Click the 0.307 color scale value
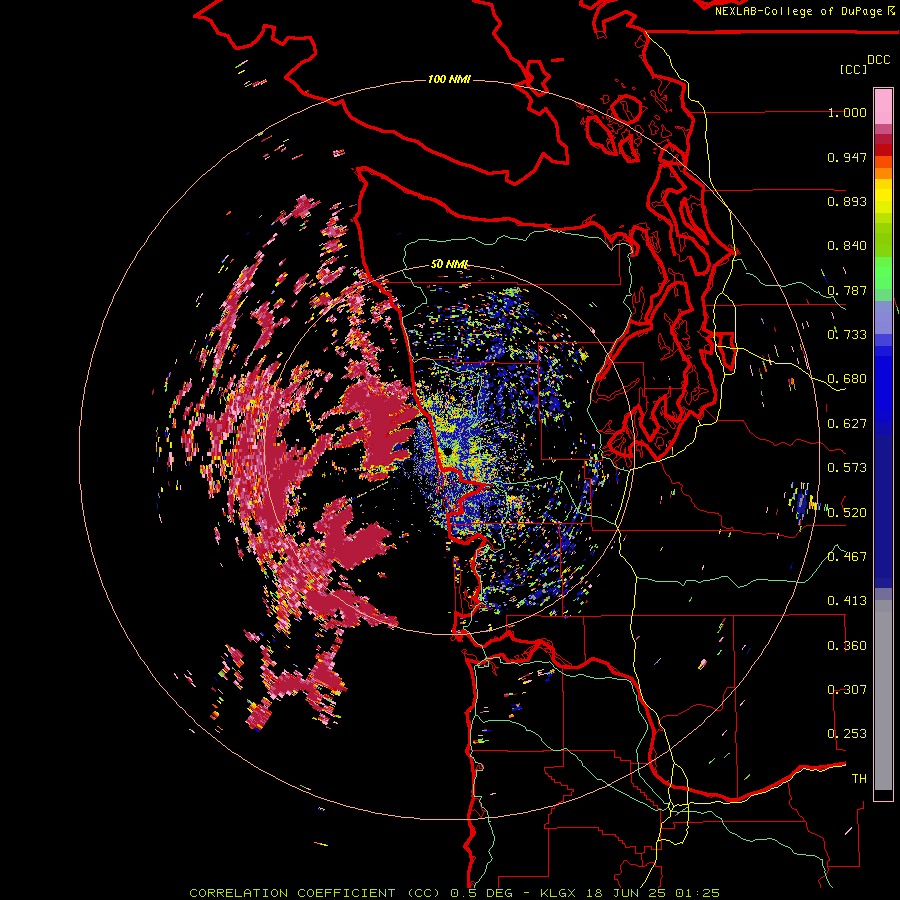This screenshot has height=900, width=900. point(847,690)
